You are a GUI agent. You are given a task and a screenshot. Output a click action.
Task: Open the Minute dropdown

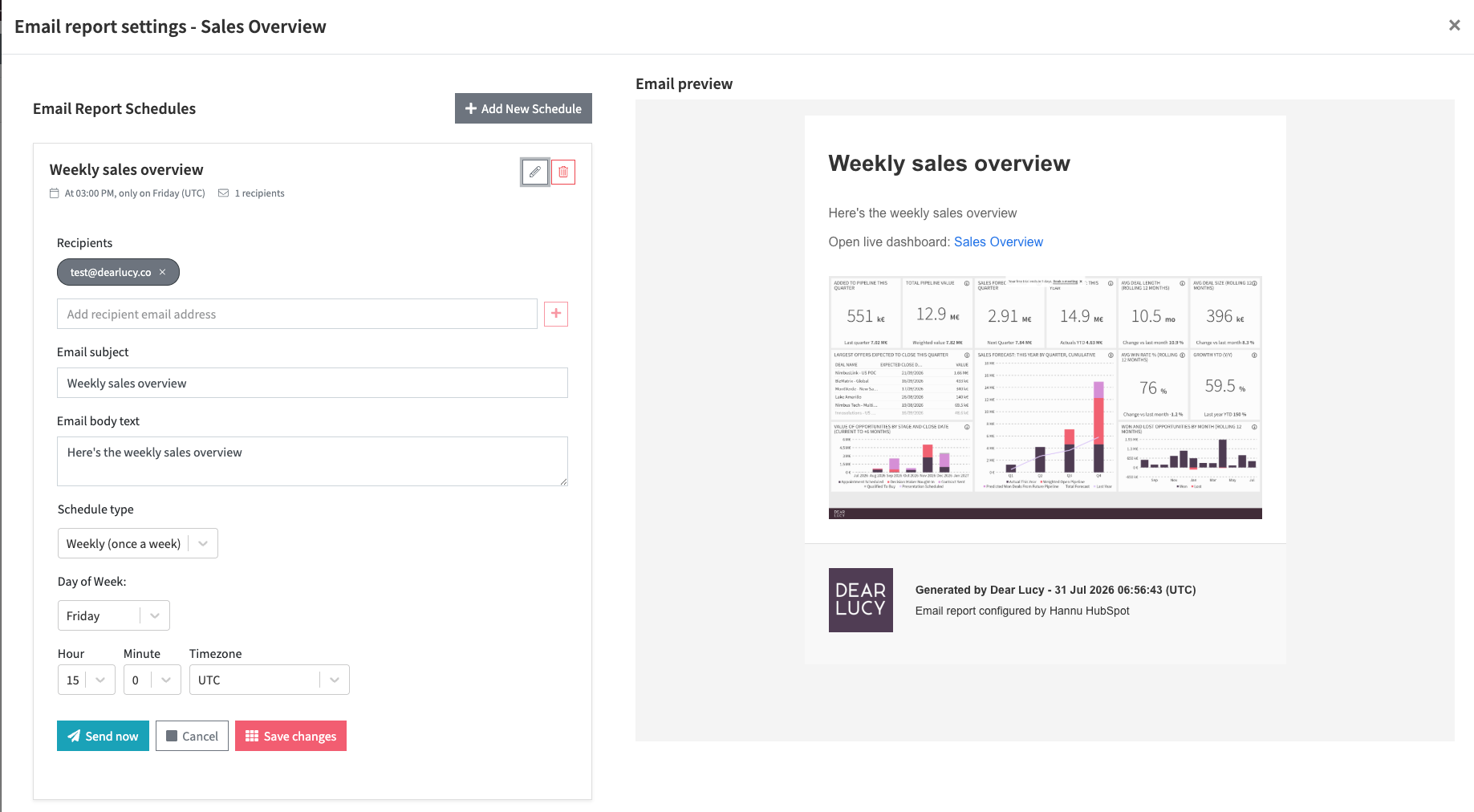click(152, 680)
